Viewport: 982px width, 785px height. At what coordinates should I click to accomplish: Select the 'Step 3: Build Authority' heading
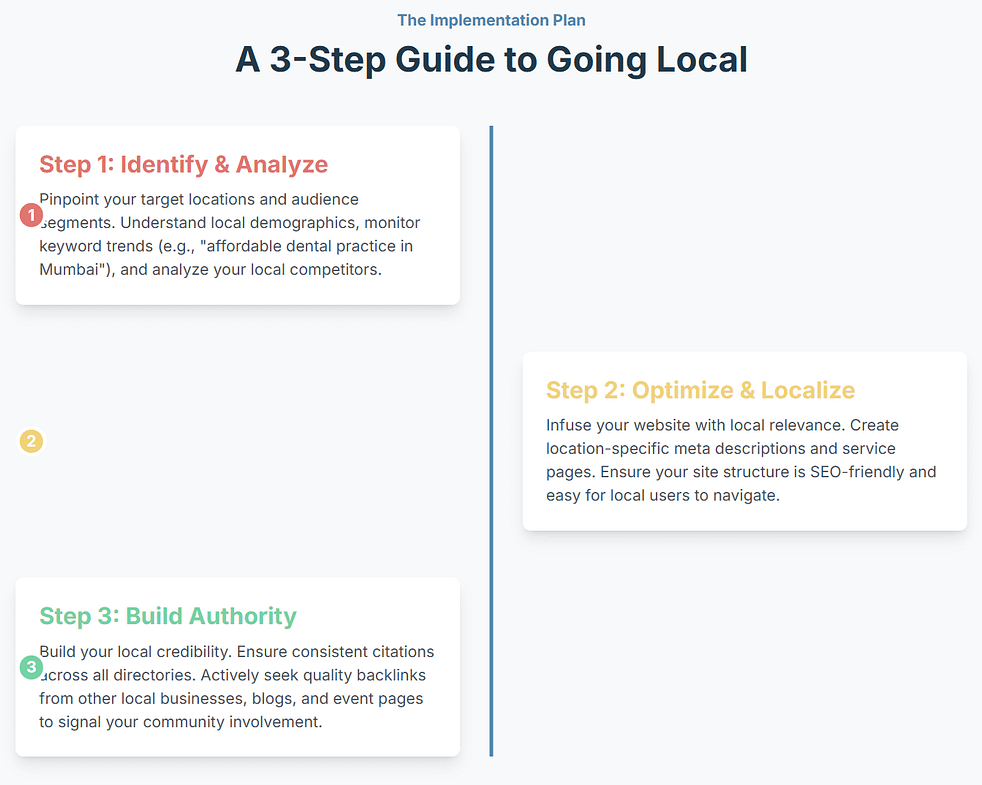coord(168,616)
